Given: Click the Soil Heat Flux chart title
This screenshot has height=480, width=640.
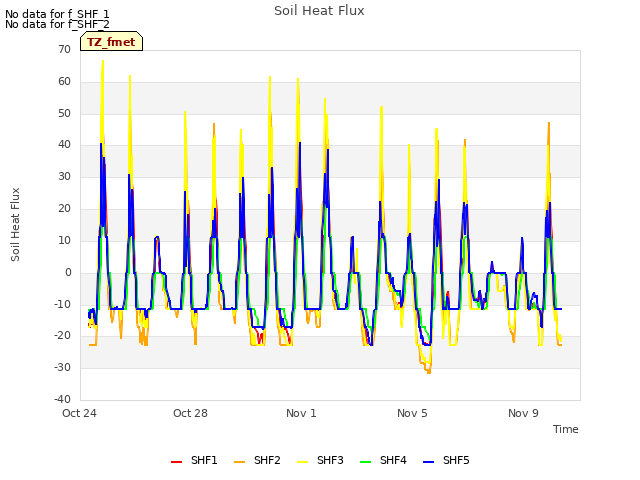Looking at the screenshot, I should click(x=319, y=11).
